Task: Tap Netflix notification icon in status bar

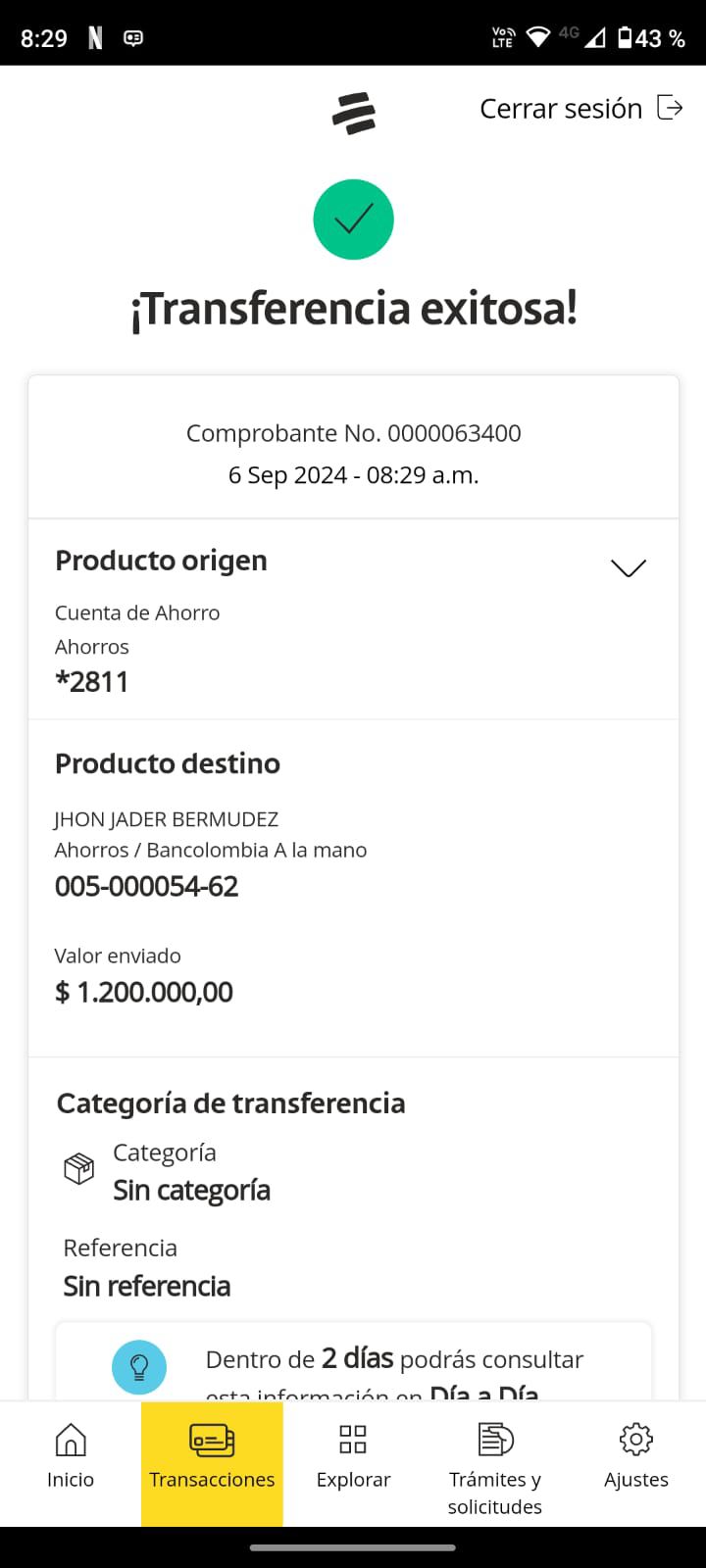Action: tap(95, 38)
